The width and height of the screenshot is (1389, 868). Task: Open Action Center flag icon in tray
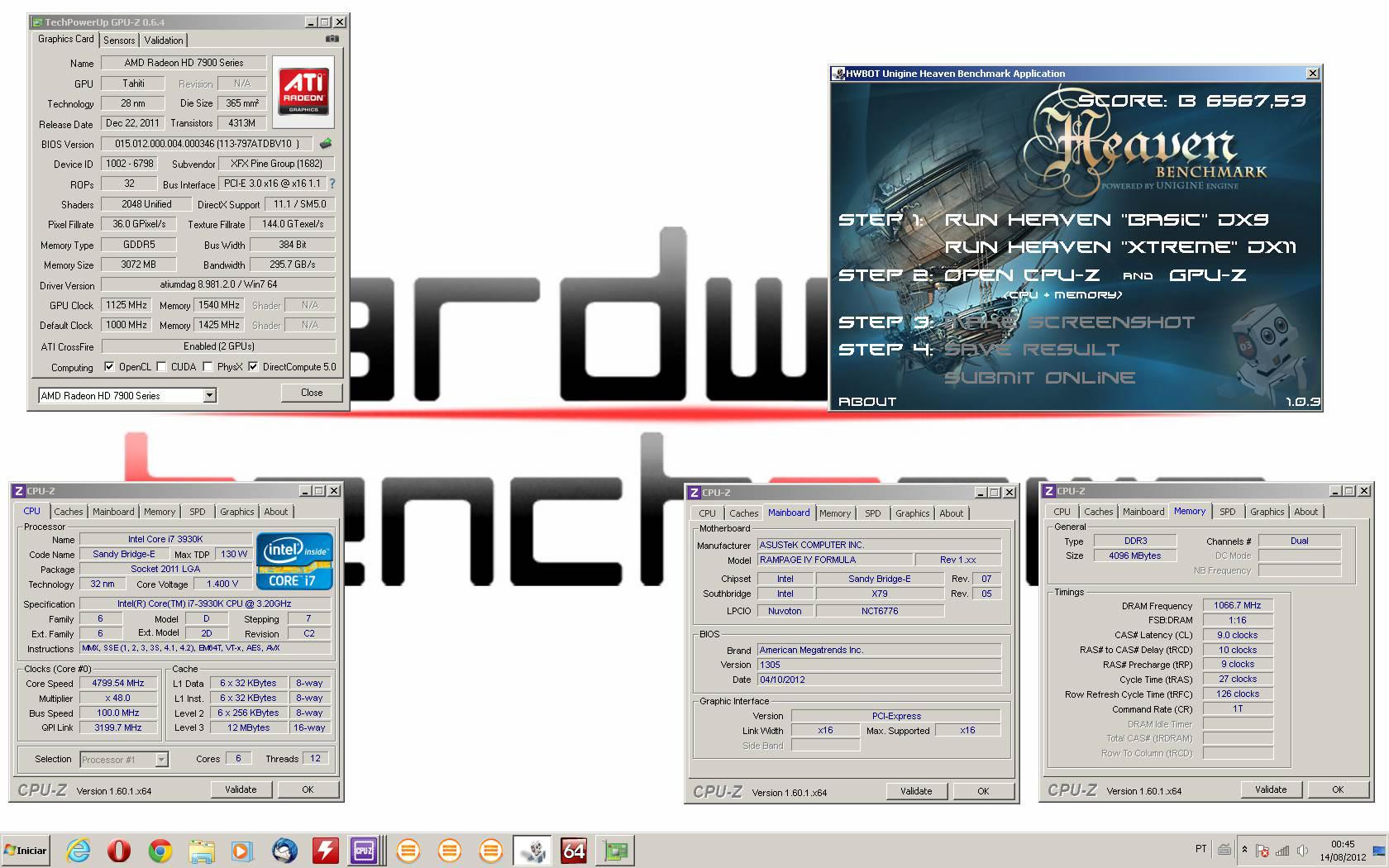[x=1263, y=850]
